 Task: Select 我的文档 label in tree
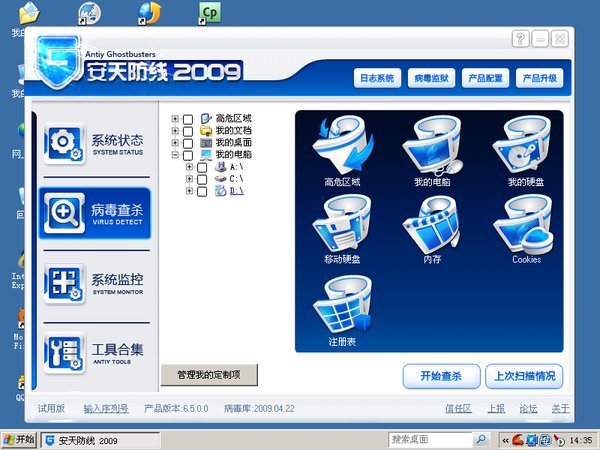(233, 130)
